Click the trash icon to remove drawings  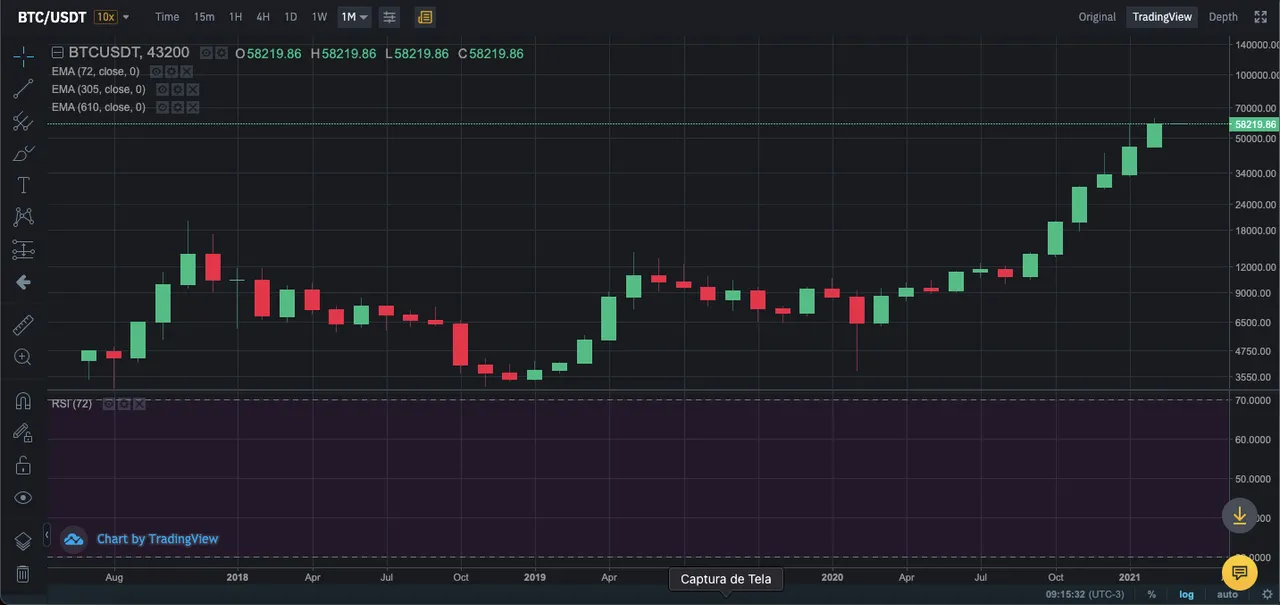(x=23, y=574)
